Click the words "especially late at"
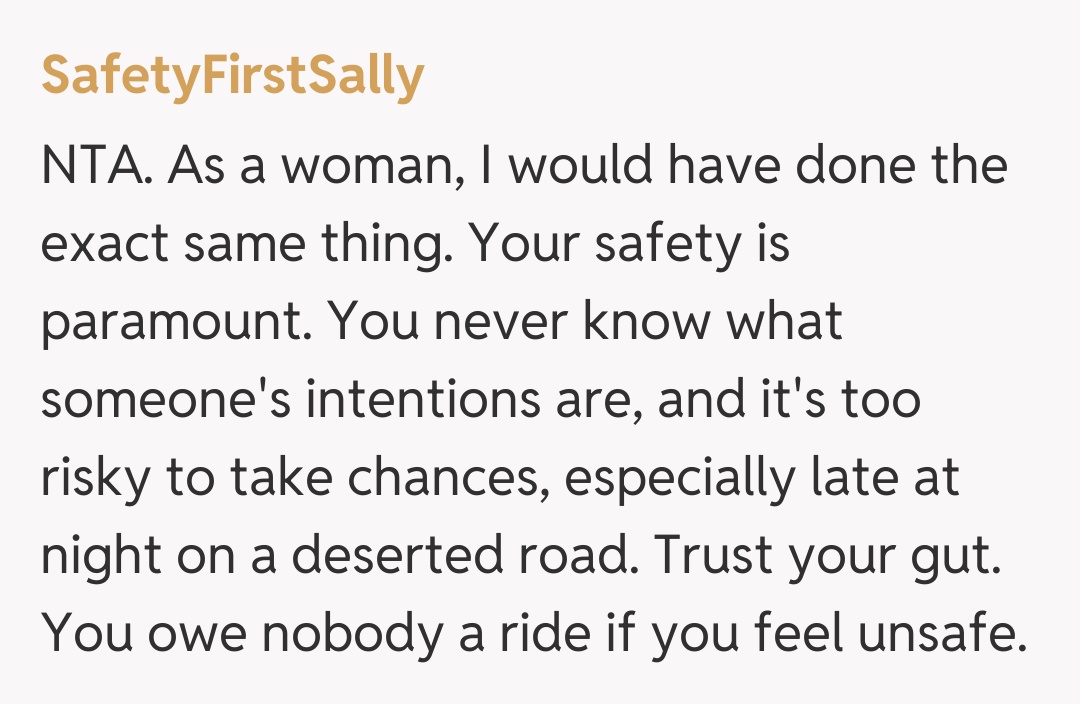Screen dimensions: 1080x704 [x=762, y=477]
